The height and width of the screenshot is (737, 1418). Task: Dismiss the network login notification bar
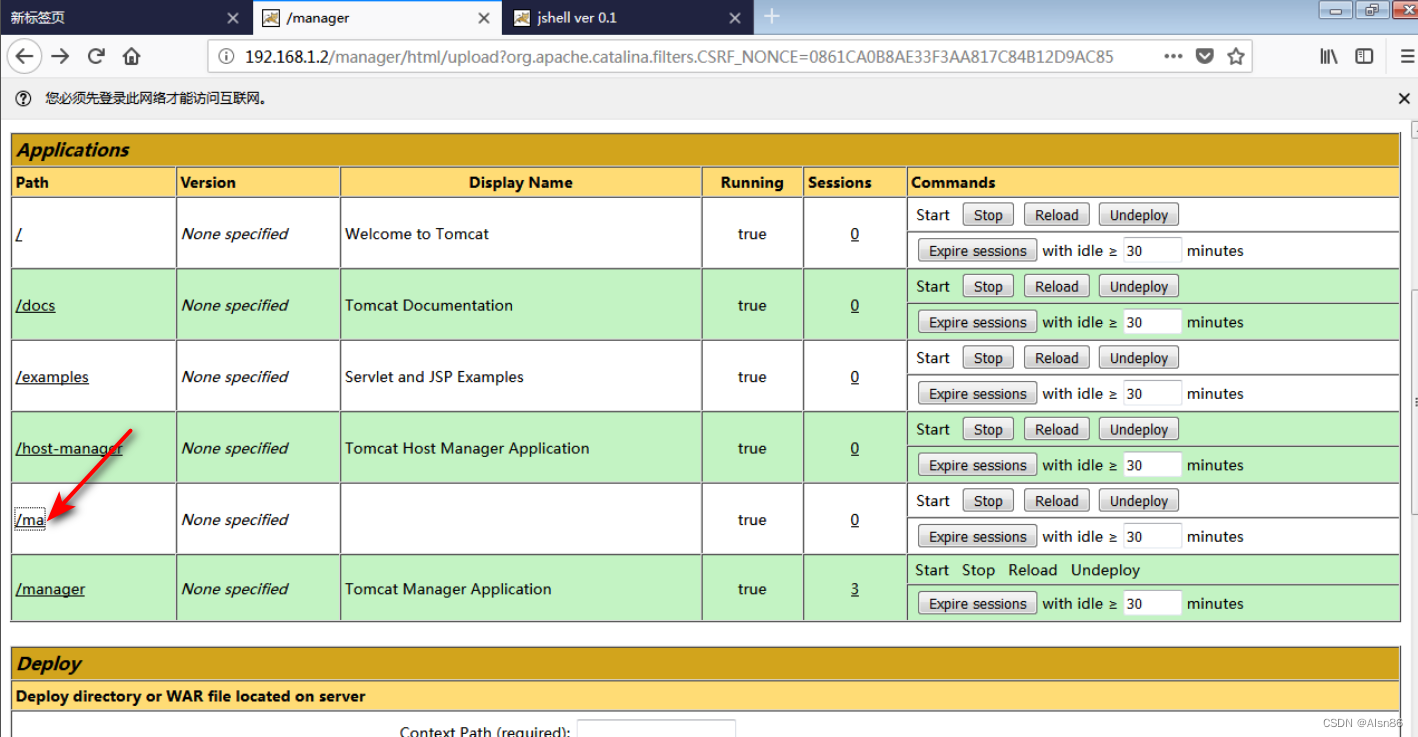point(1404,98)
